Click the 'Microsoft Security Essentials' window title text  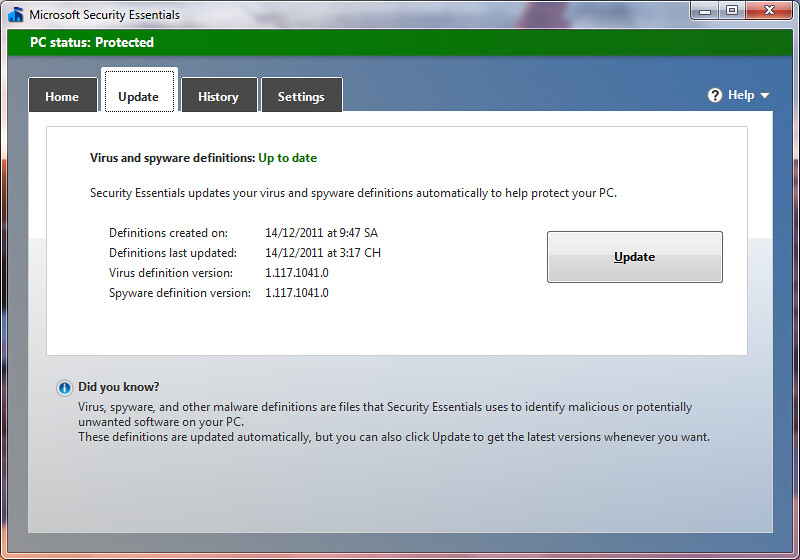tap(105, 15)
